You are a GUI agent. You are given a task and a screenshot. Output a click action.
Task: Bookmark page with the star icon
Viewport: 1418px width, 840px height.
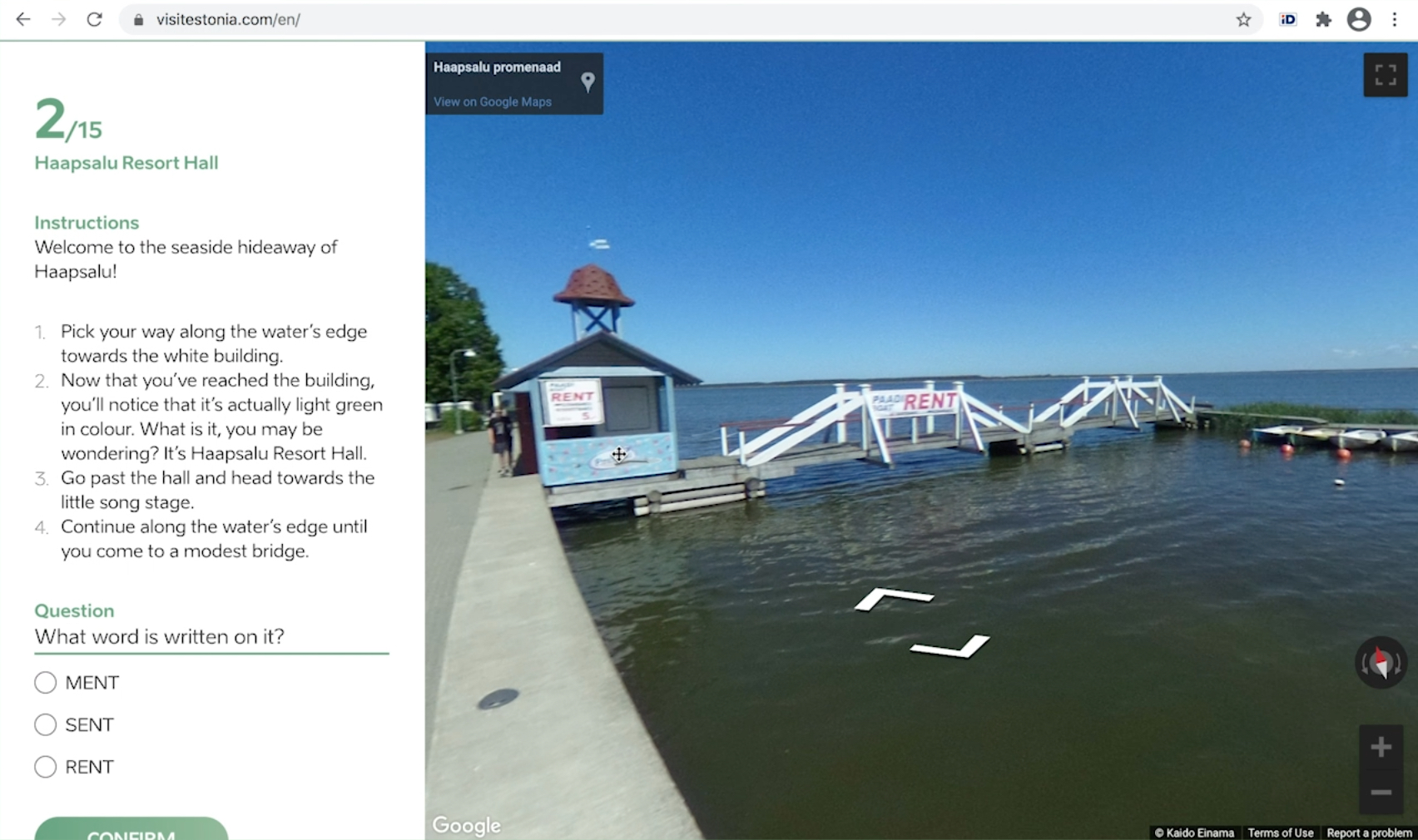[1243, 19]
